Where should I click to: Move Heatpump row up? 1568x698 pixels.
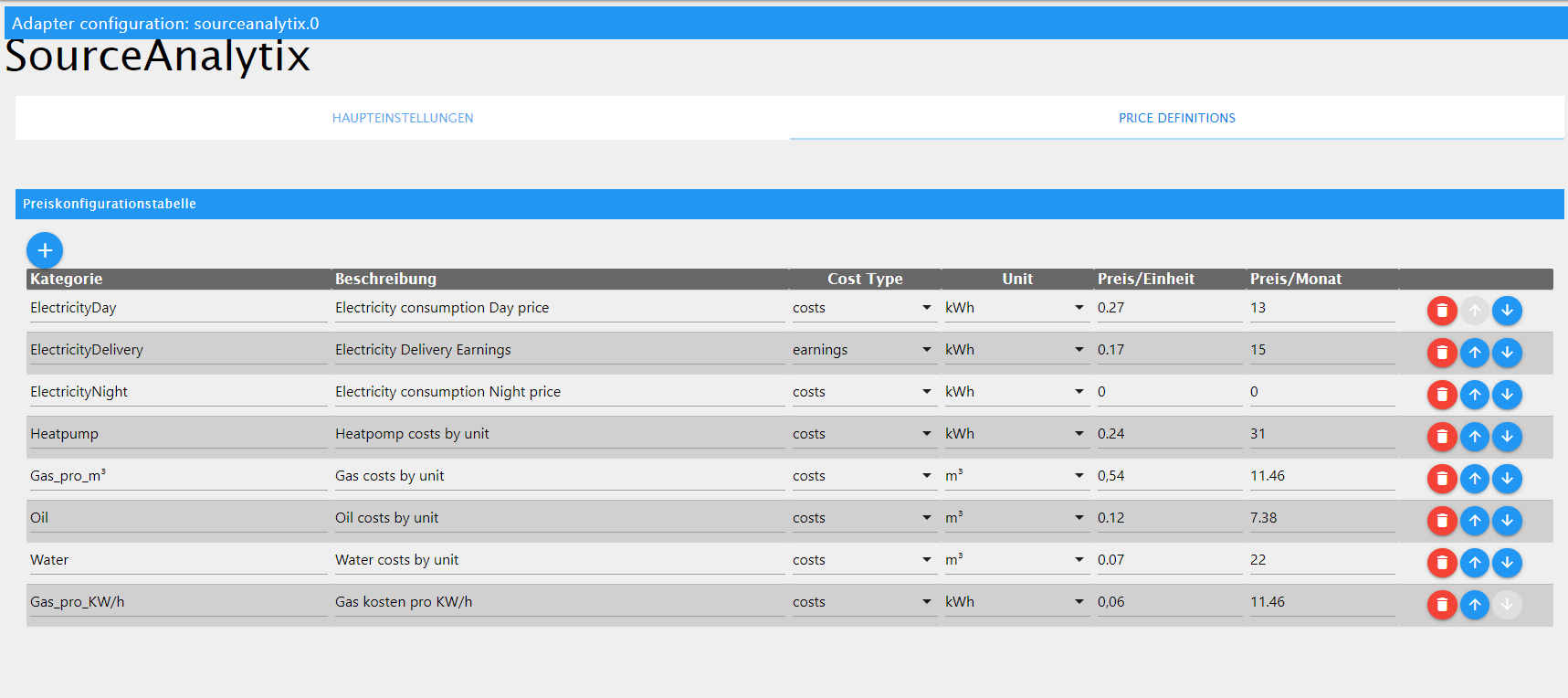click(1475, 437)
